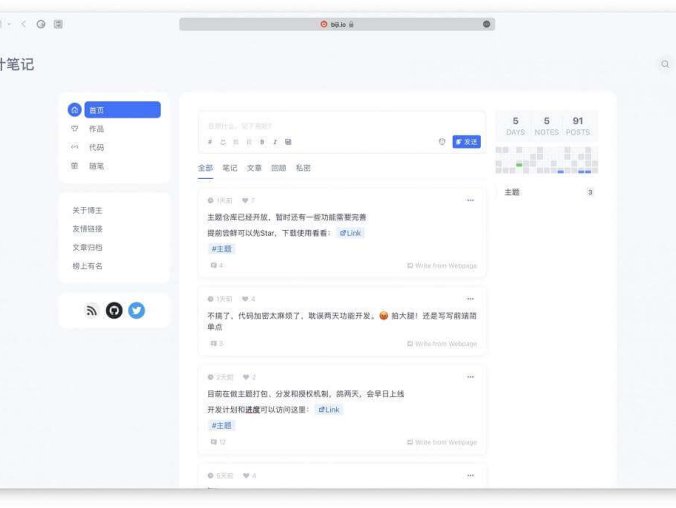Insert an image with the picture icon
676x508 pixels.
pos(288,142)
